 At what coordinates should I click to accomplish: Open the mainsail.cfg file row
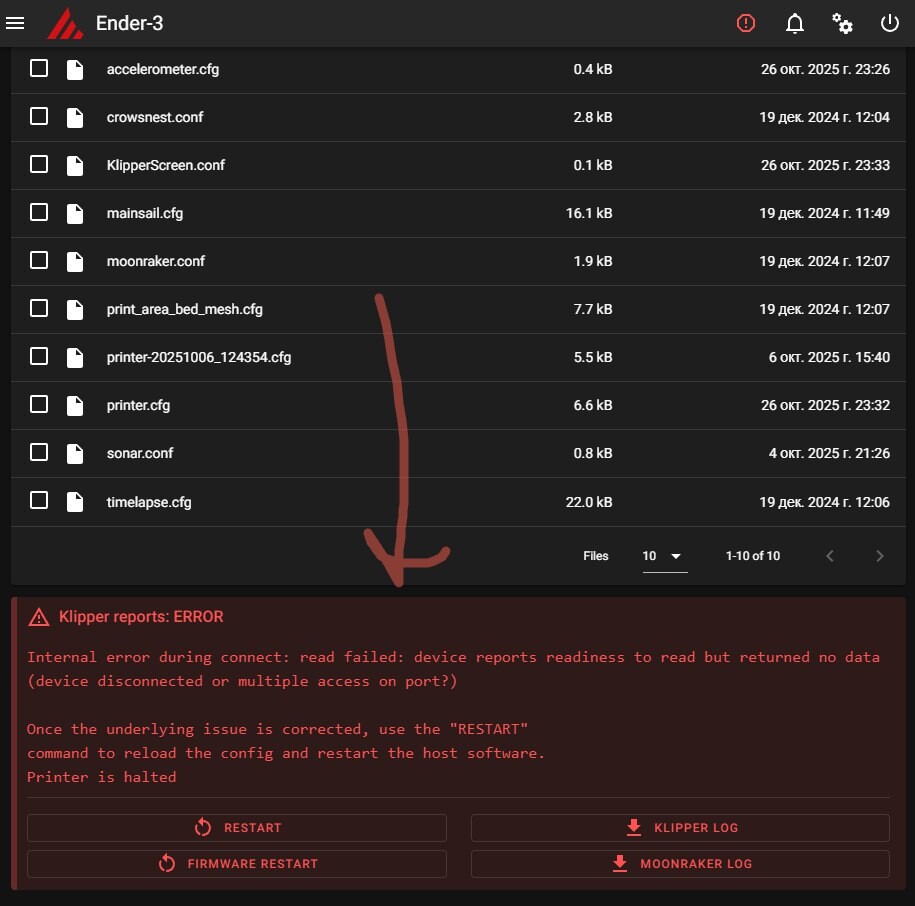tap(458, 214)
